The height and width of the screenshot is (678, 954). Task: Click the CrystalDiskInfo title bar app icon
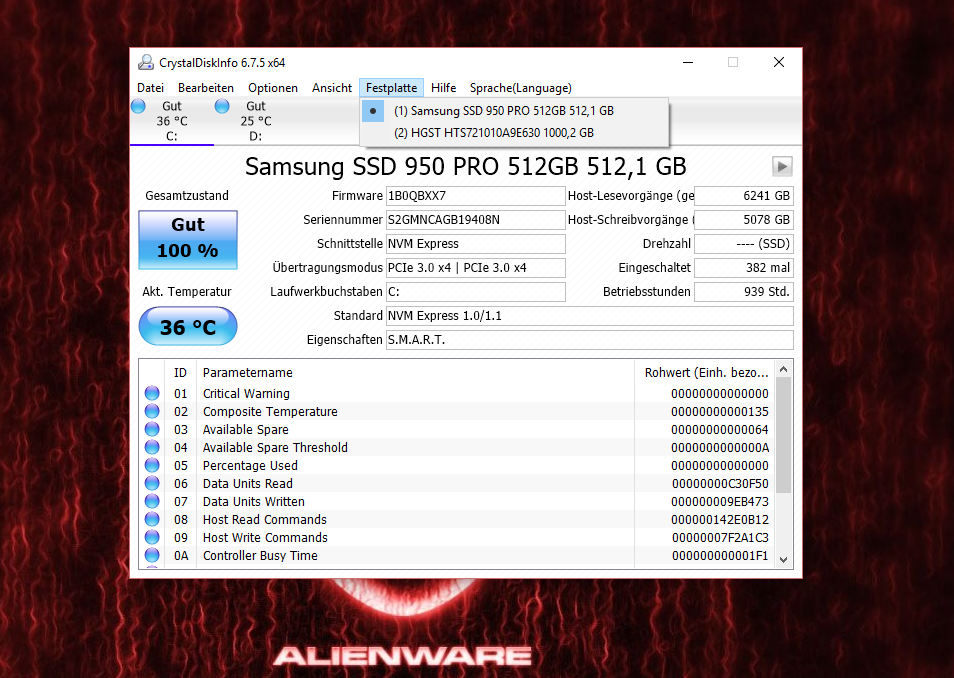tap(146, 62)
